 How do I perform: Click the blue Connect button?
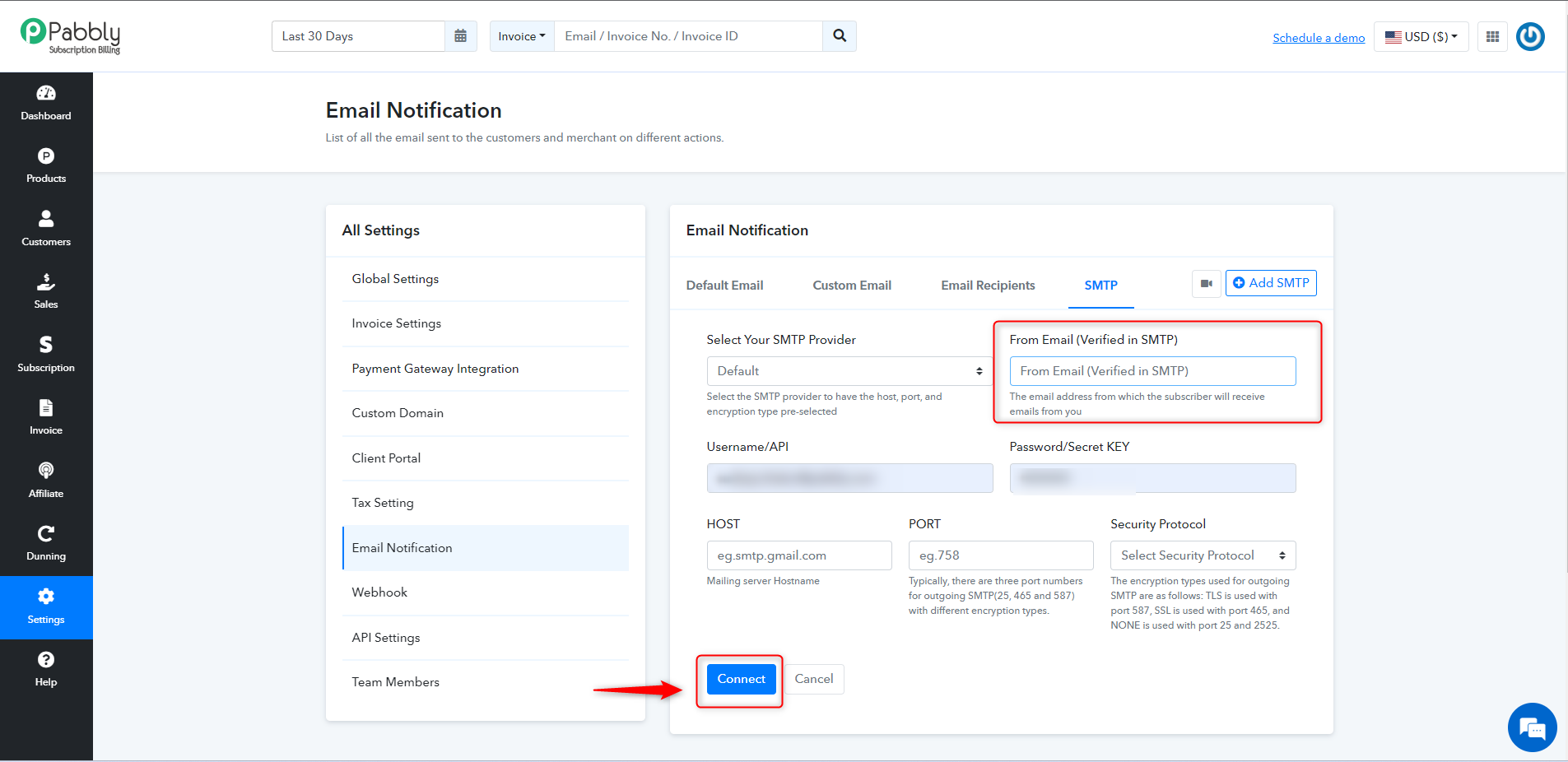(x=741, y=679)
